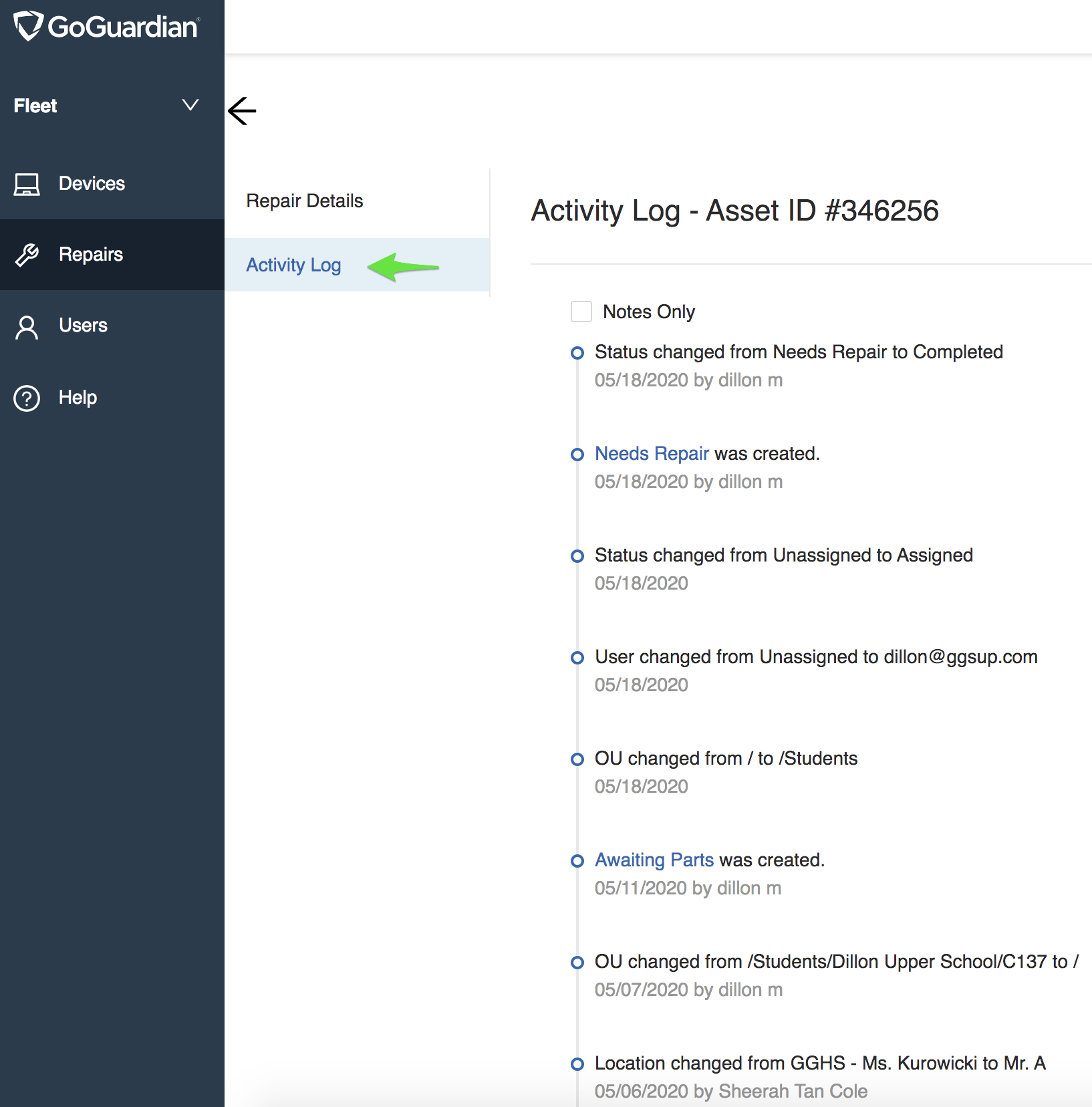Click the timeline dot for OU changed to /Students

coord(577,759)
